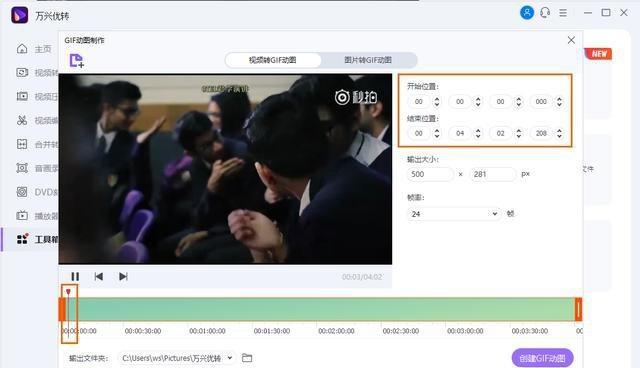The height and width of the screenshot is (368, 640).
Task: Open the player sidebar item
Action: point(37,216)
